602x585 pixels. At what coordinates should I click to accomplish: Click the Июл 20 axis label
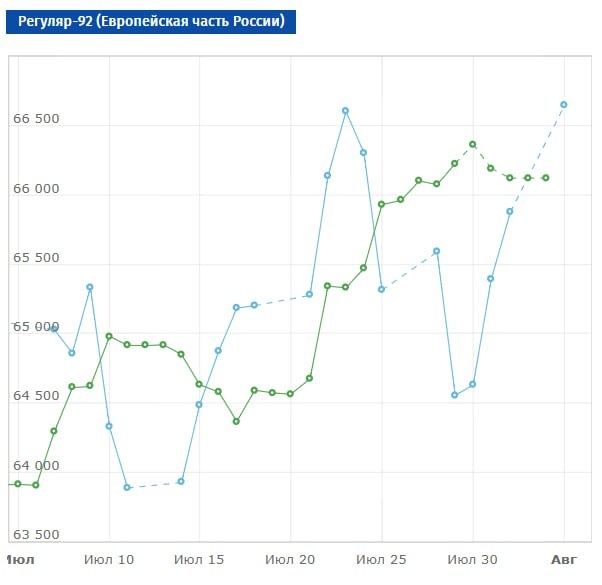(x=290, y=560)
